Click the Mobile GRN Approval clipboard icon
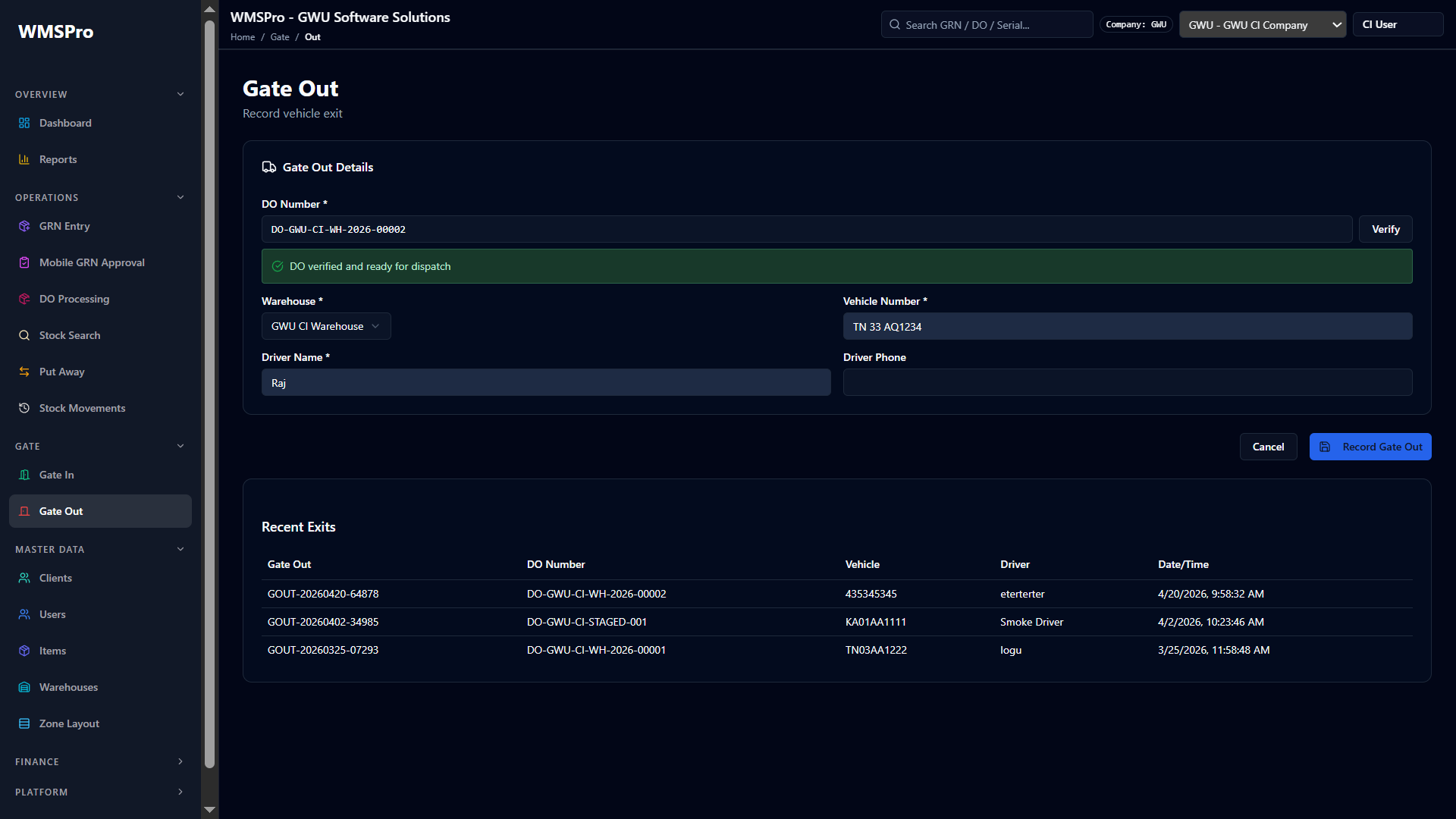 coord(24,262)
